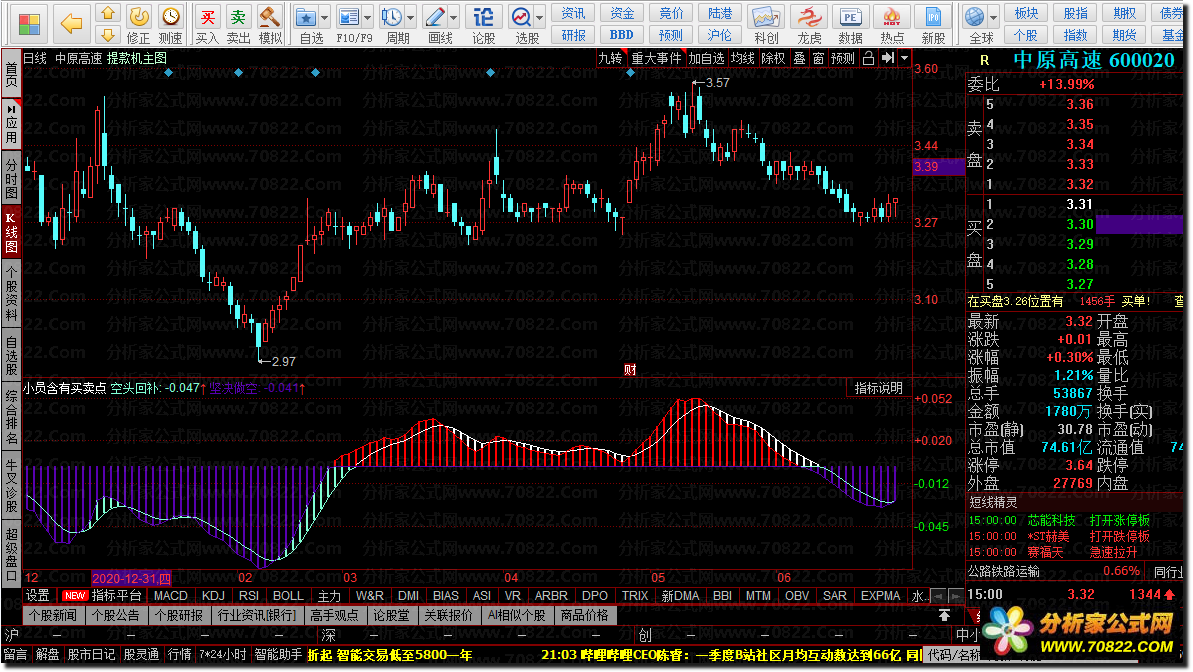The height and width of the screenshot is (672, 1193).
Task: Switch to the EXPMA indicator tab
Action: pyautogui.click(x=880, y=596)
